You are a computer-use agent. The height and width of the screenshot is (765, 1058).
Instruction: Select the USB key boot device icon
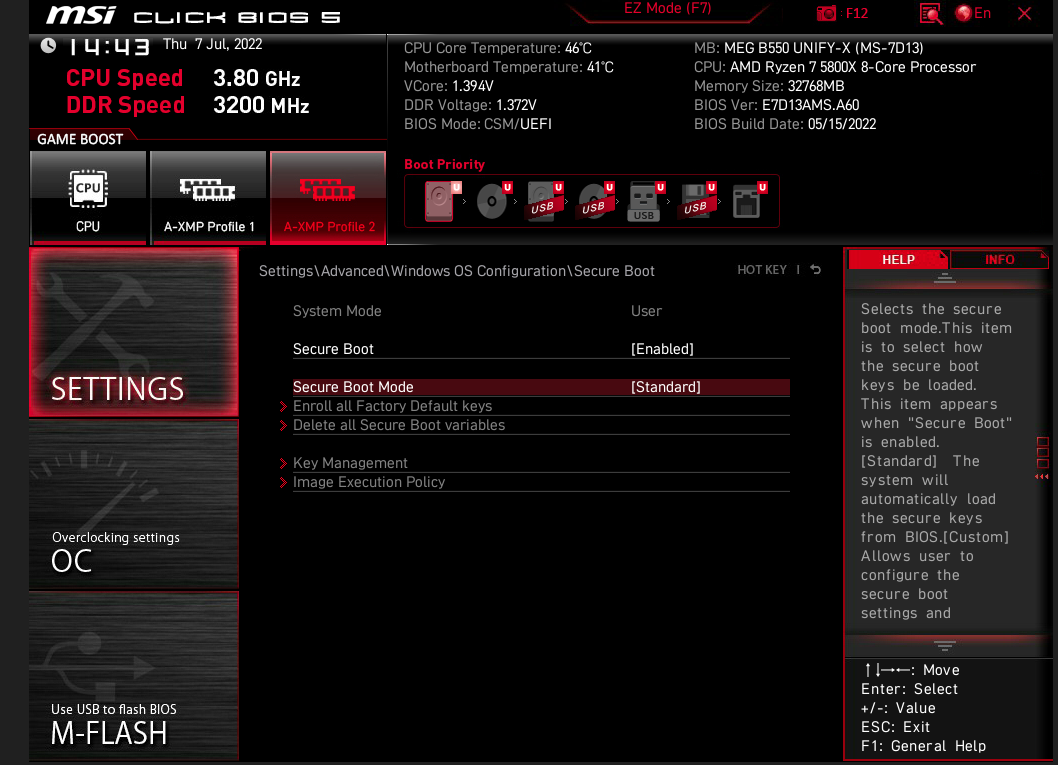[x=645, y=201]
